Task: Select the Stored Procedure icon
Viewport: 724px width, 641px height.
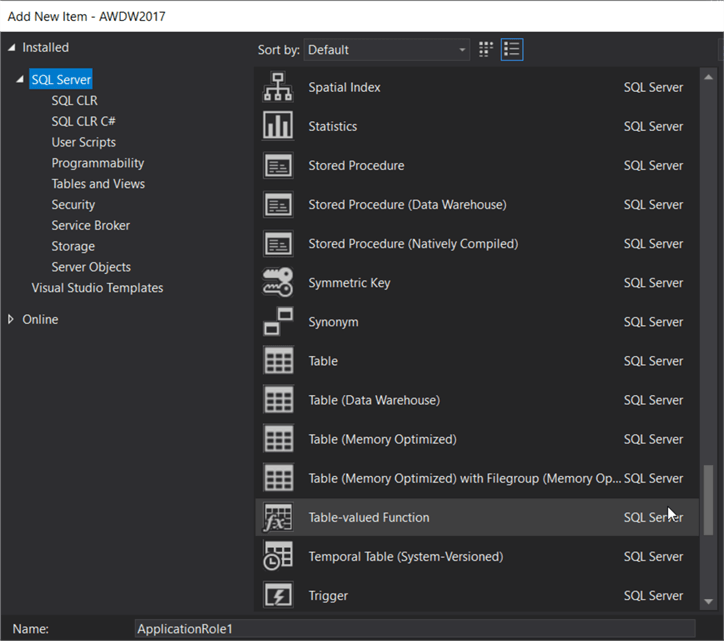Action: click(278, 165)
